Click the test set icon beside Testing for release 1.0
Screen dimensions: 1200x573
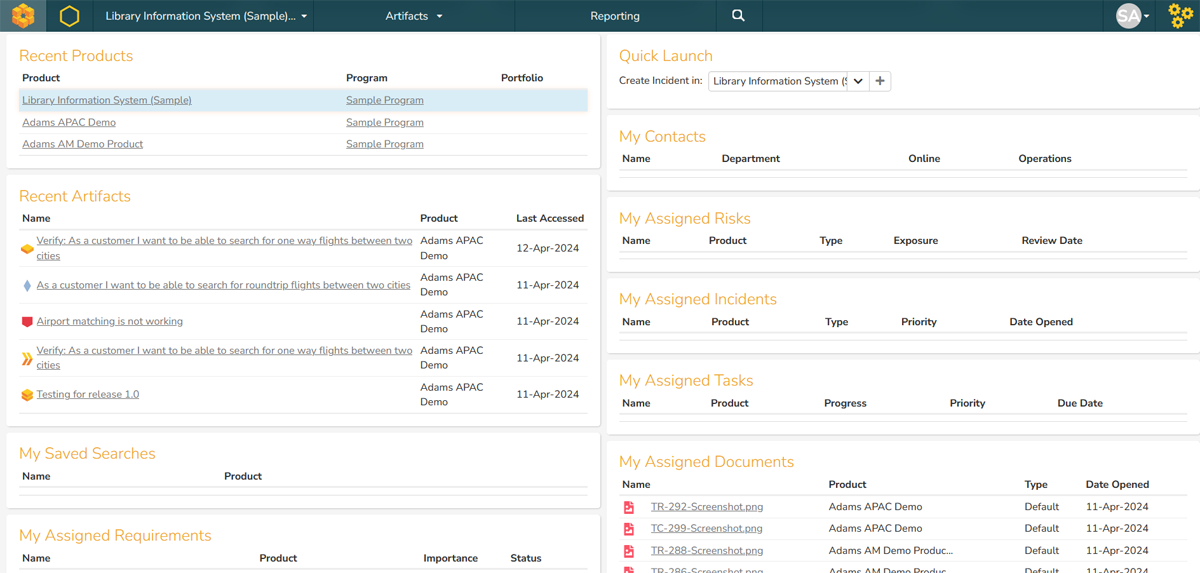pos(27,395)
